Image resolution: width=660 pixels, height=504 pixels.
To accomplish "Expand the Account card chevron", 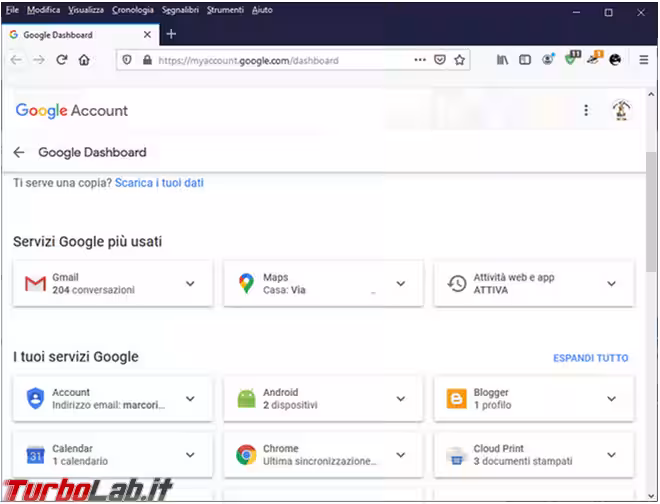I will click(190, 398).
